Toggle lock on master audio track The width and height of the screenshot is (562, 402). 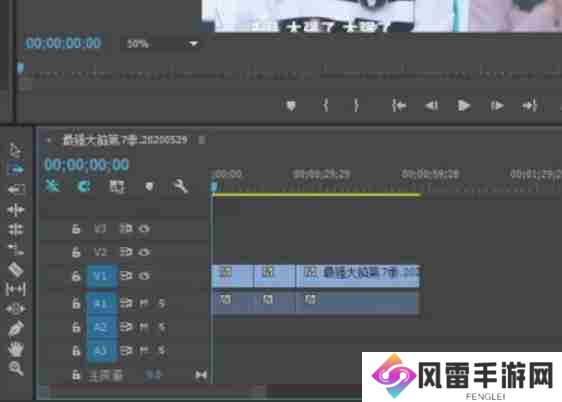[76, 375]
